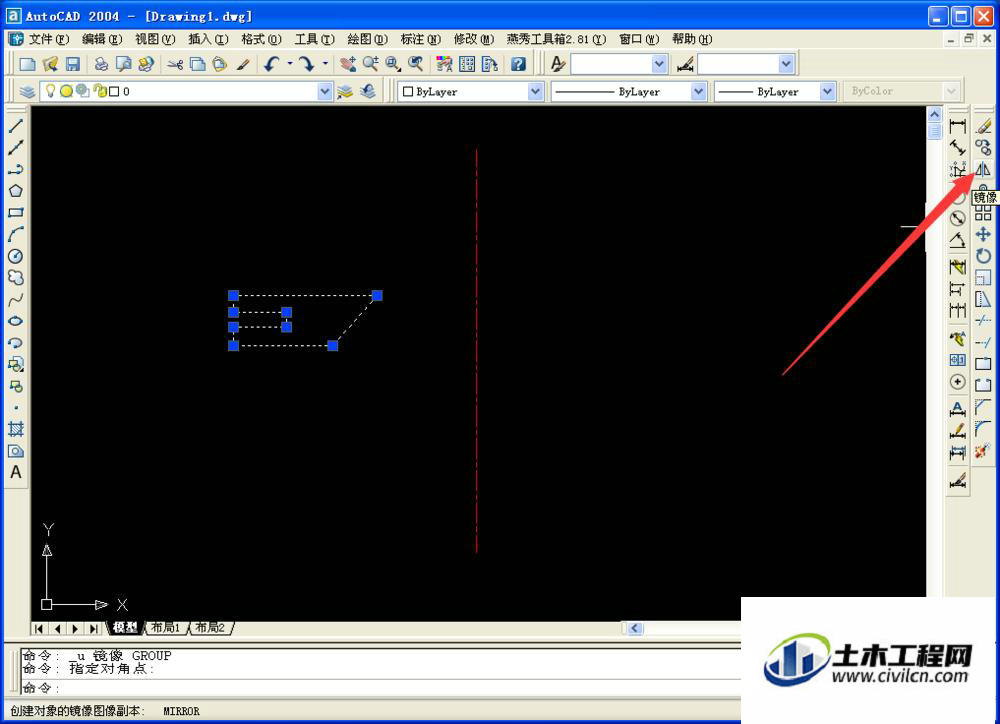1000x724 pixels.
Task: Select the Chamfer tool
Action: coord(983,406)
